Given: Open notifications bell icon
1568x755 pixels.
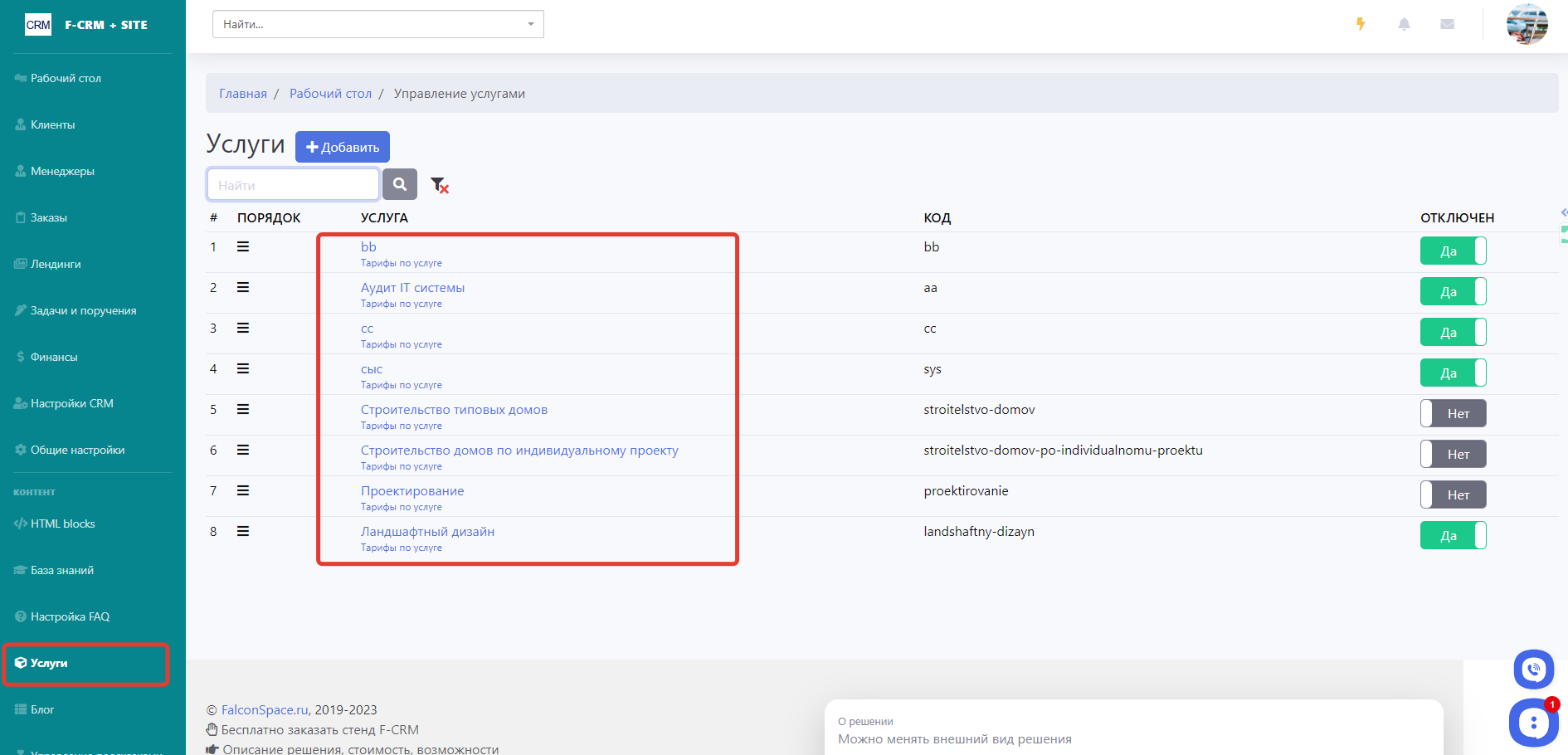Looking at the screenshot, I should (1404, 24).
